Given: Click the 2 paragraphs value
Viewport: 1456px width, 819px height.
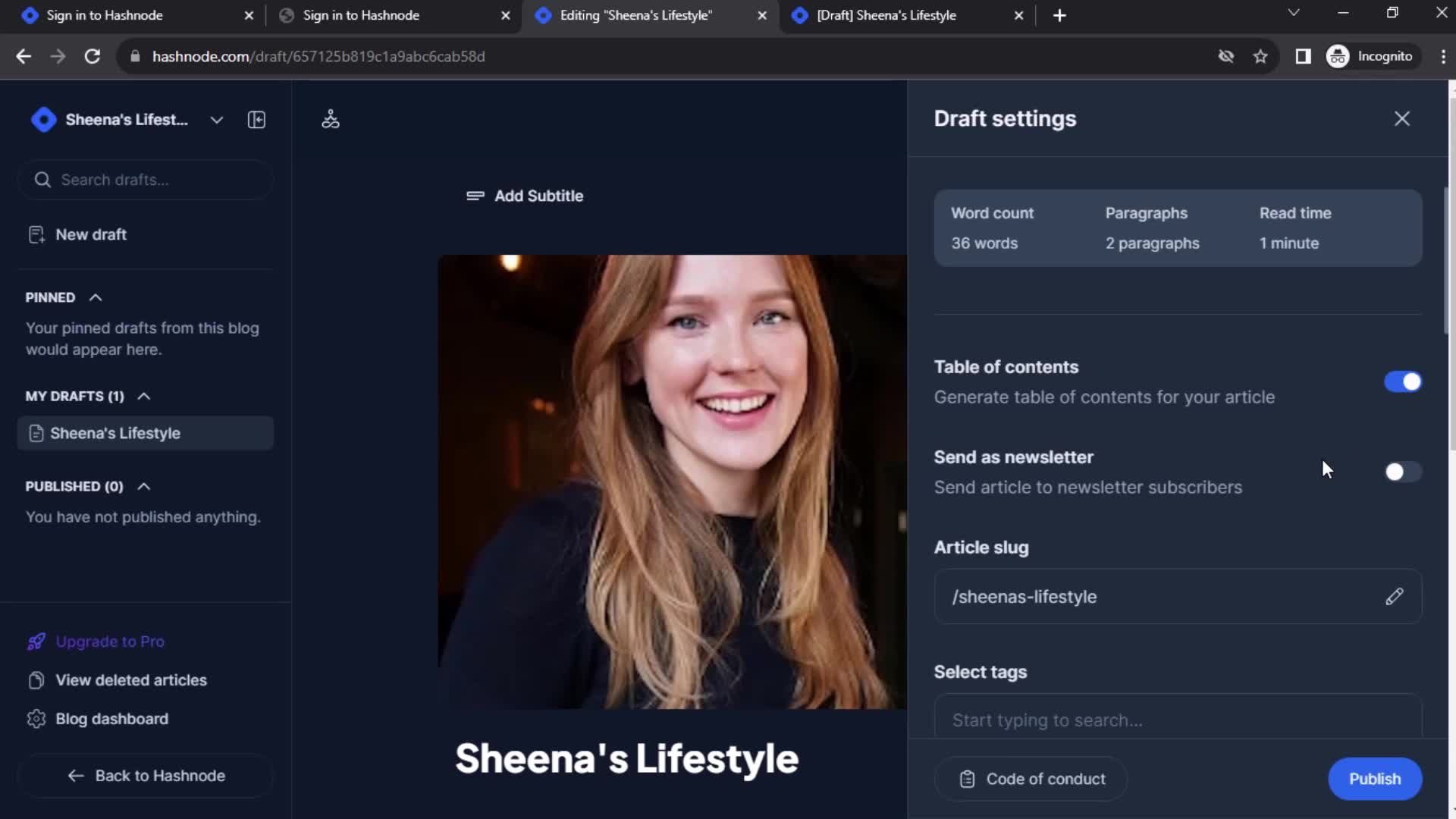Looking at the screenshot, I should click(x=1152, y=243).
